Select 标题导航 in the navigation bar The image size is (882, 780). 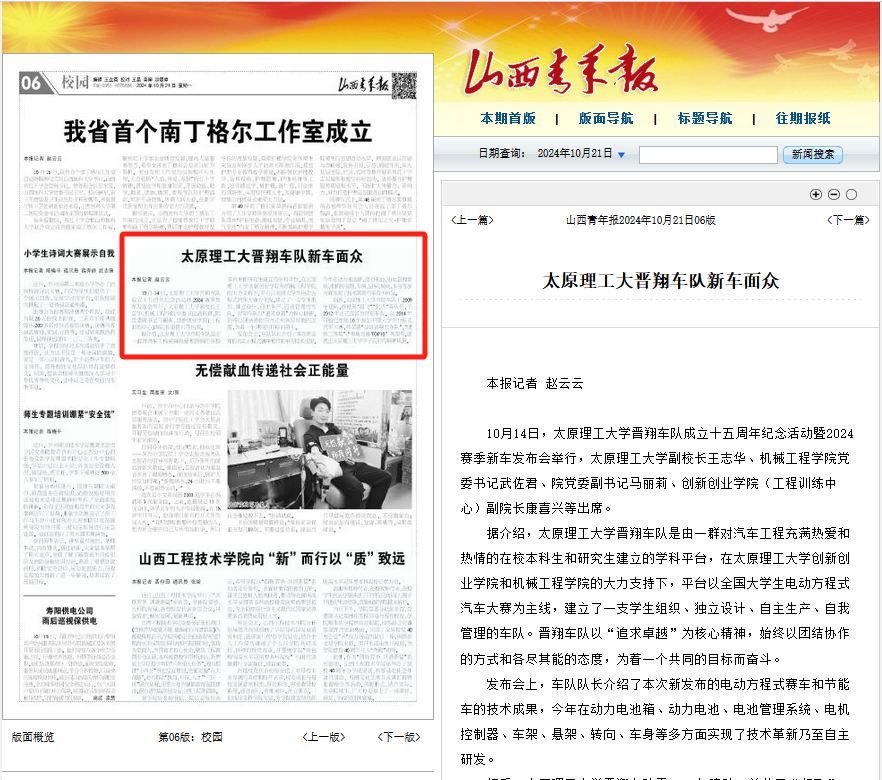tap(705, 118)
